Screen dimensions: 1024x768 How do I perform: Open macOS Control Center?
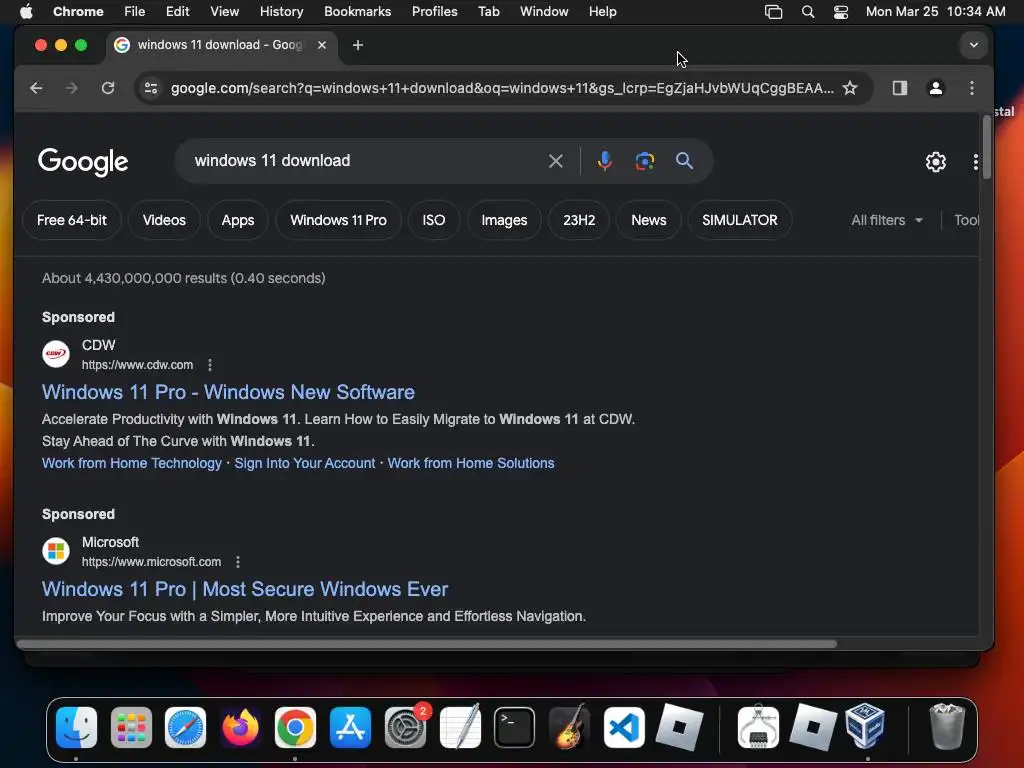[x=840, y=12]
